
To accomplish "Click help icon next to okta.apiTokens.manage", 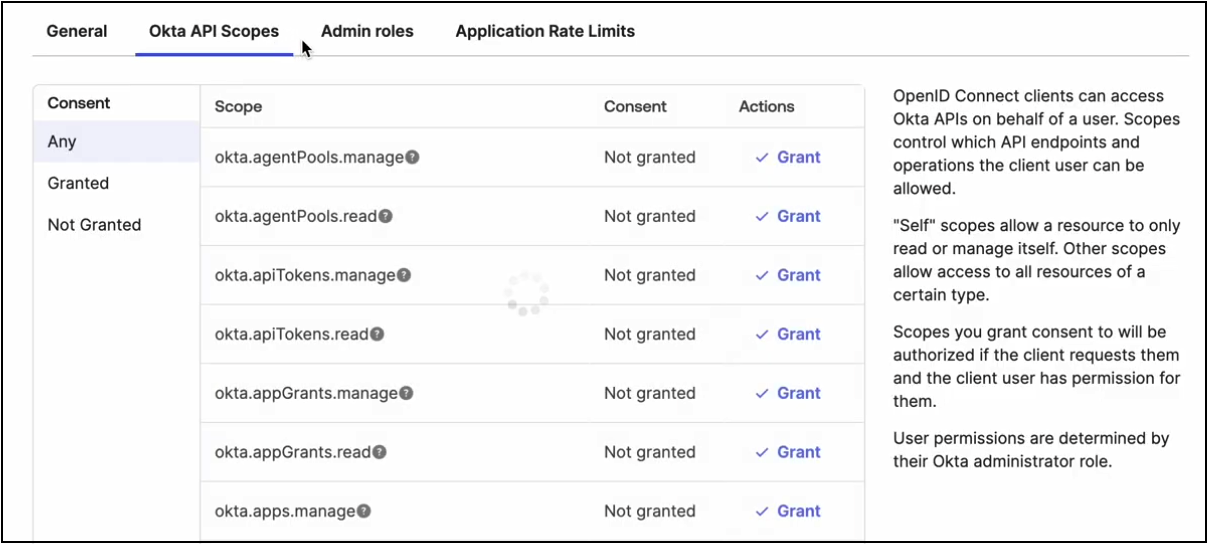I will (x=404, y=276).
